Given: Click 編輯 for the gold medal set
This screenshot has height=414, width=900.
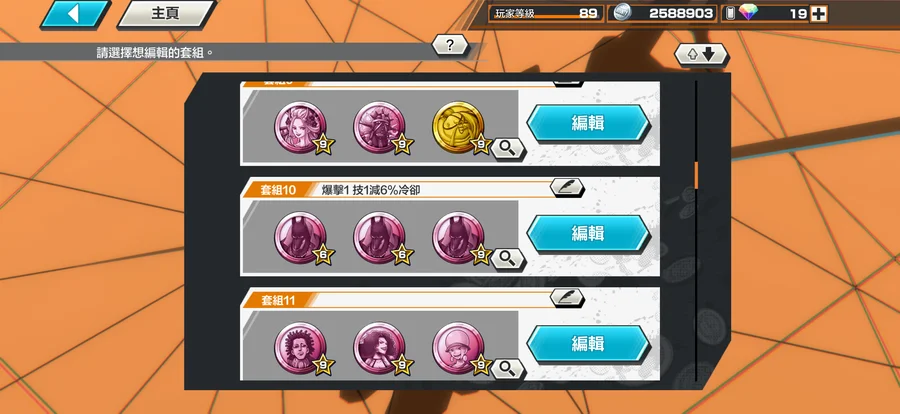Looking at the screenshot, I should [x=588, y=123].
